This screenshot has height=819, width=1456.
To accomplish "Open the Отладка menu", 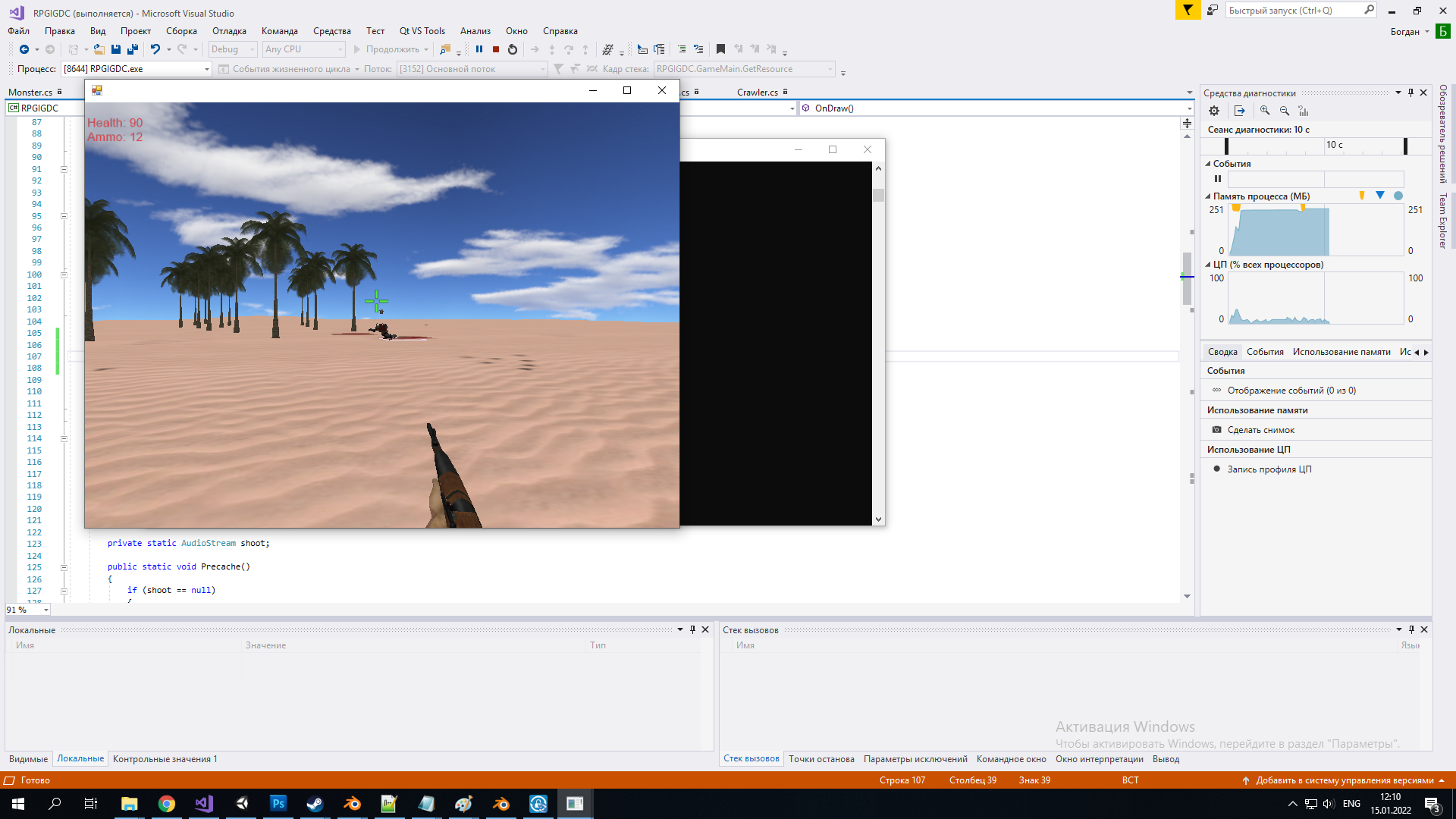I will tap(229, 31).
